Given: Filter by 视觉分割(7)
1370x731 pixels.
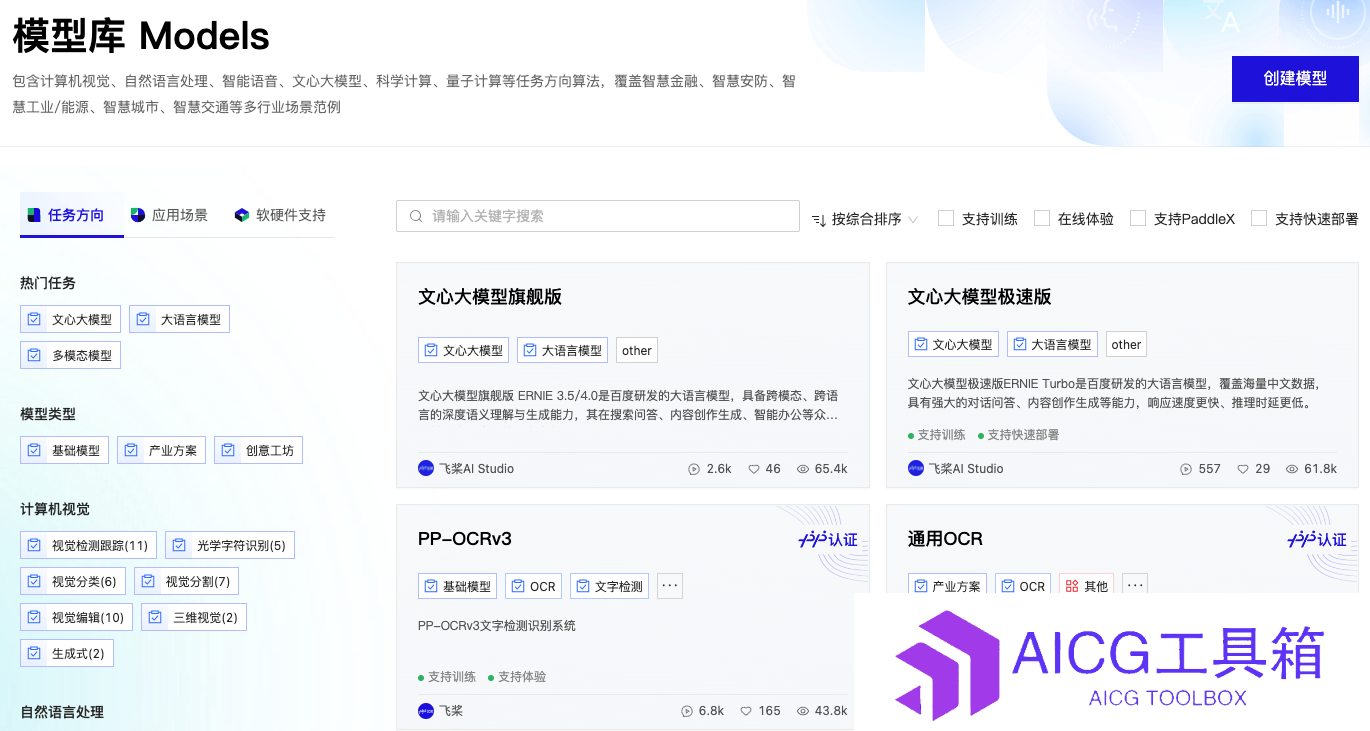Looking at the screenshot, I should point(186,581).
